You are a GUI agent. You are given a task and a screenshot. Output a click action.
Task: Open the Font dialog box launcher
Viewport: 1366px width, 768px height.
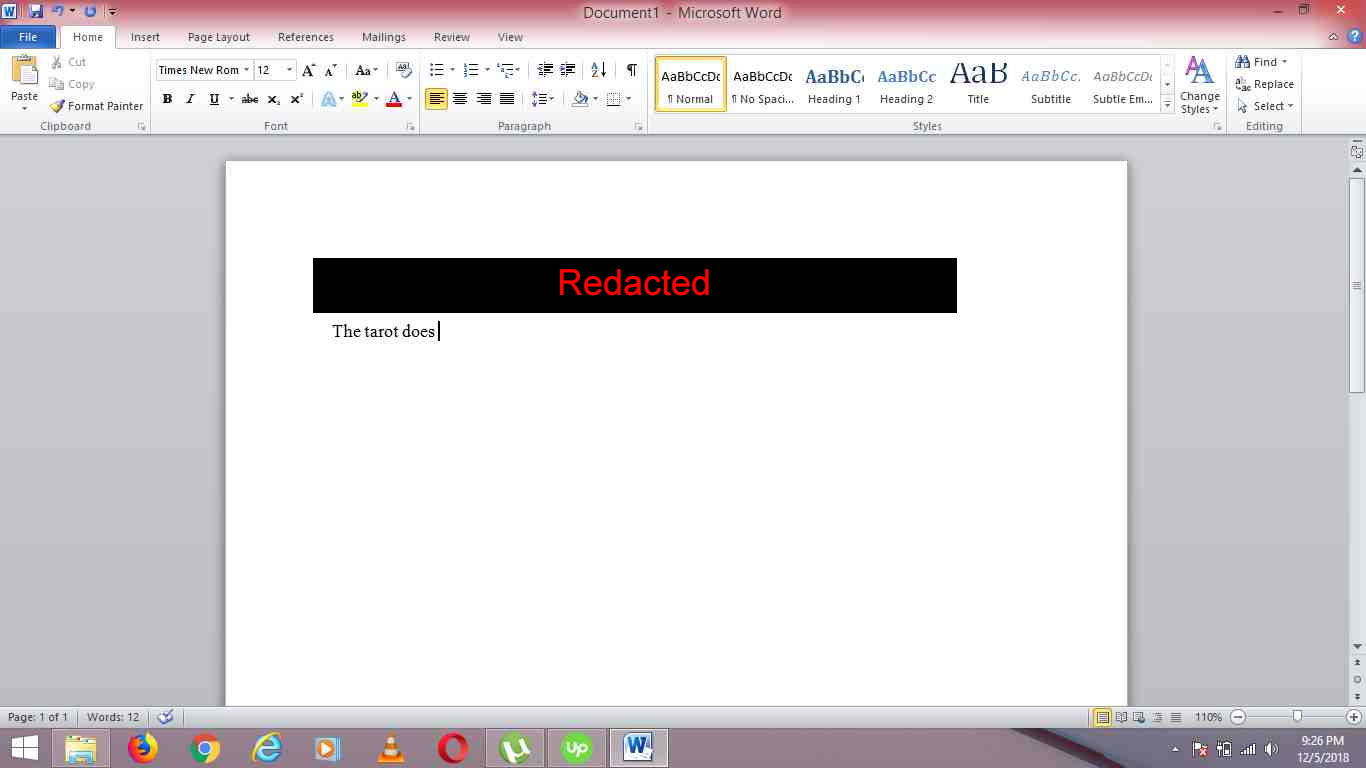(x=410, y=127)
